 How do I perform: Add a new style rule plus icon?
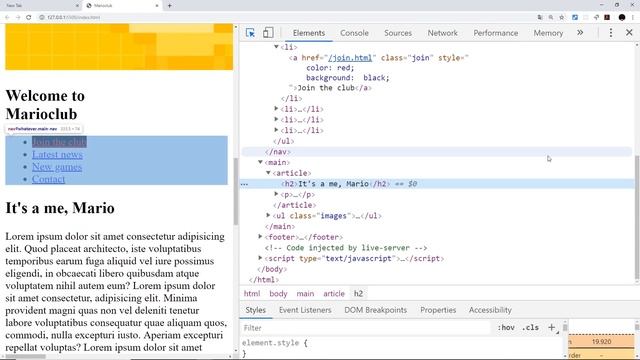[551, 327]
